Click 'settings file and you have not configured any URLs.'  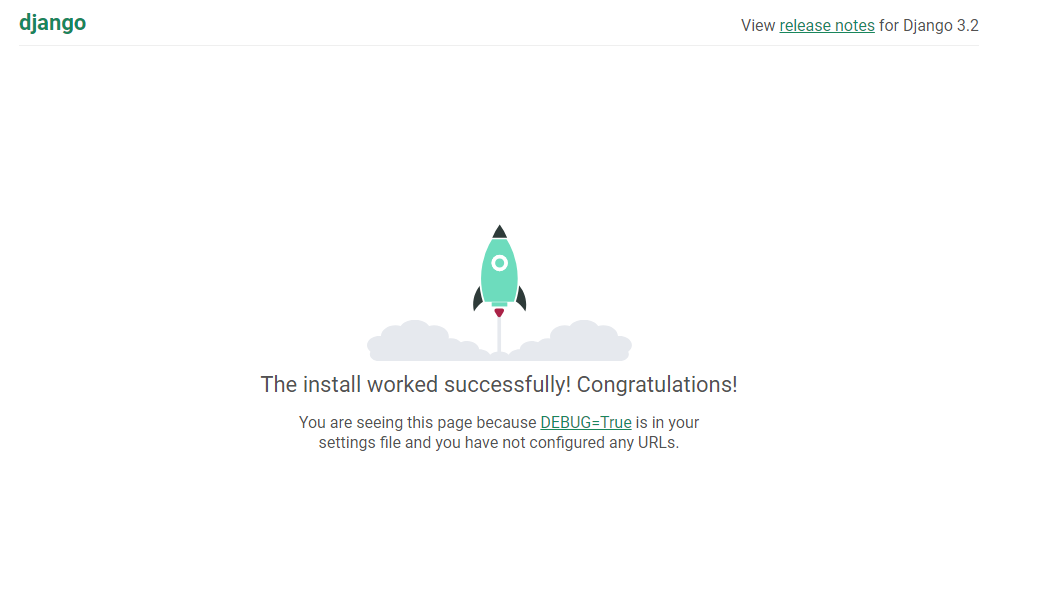pos(499,442)
